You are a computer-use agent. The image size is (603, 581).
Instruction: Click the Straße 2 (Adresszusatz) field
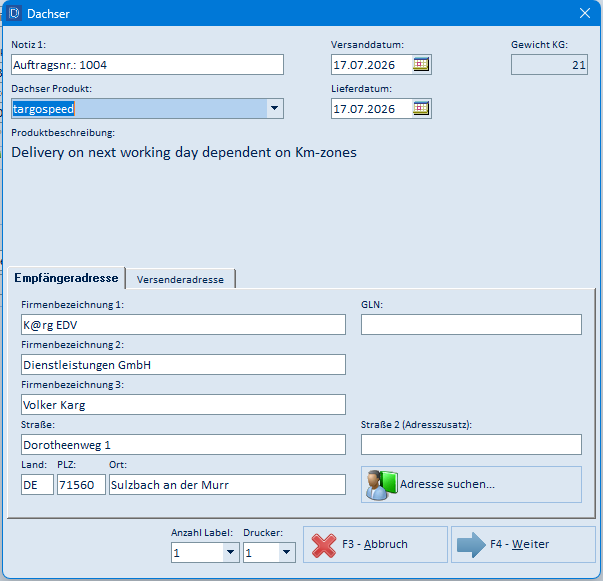click(471, 444)
